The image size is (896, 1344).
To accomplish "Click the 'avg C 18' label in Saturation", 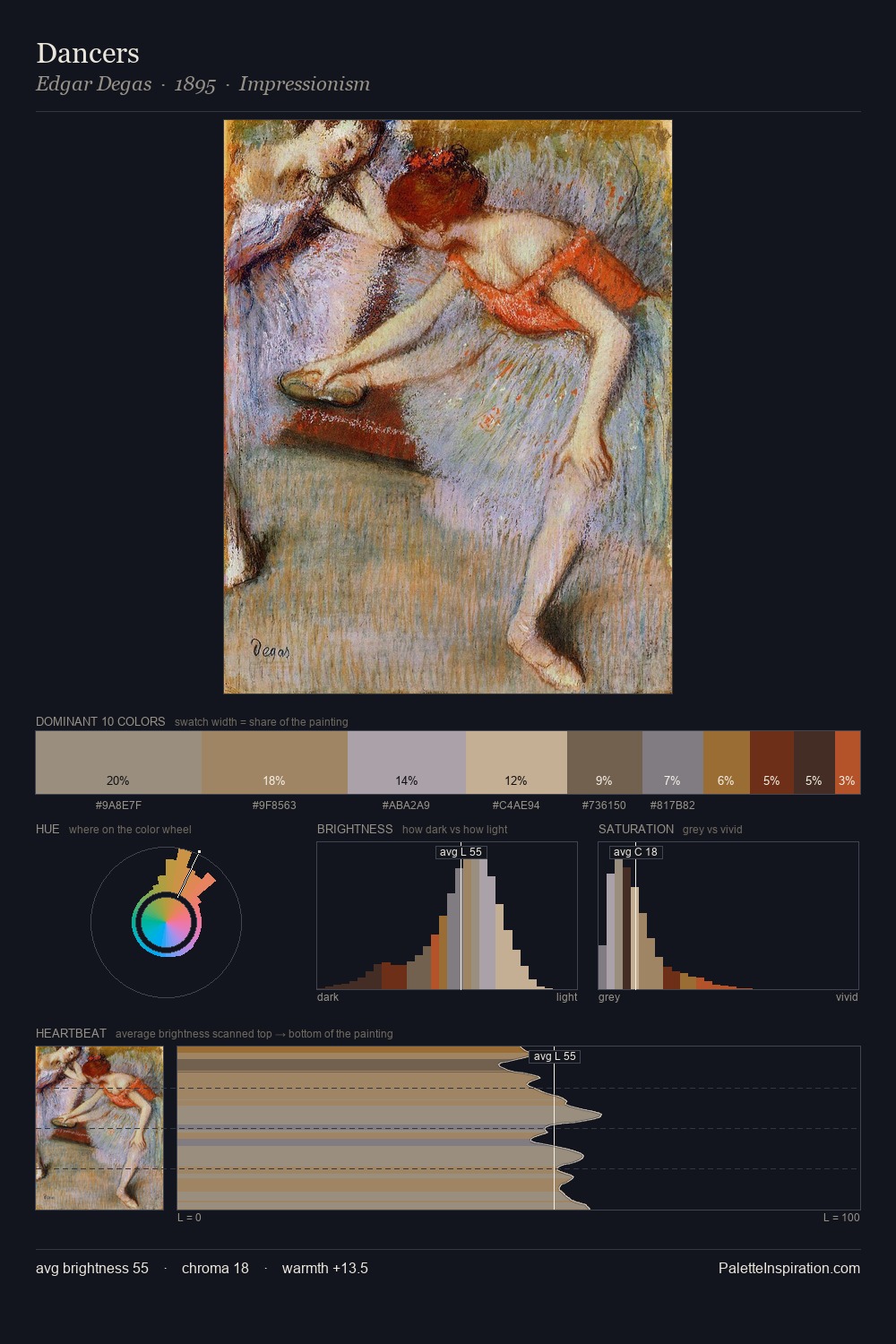I will click(635, 852).
